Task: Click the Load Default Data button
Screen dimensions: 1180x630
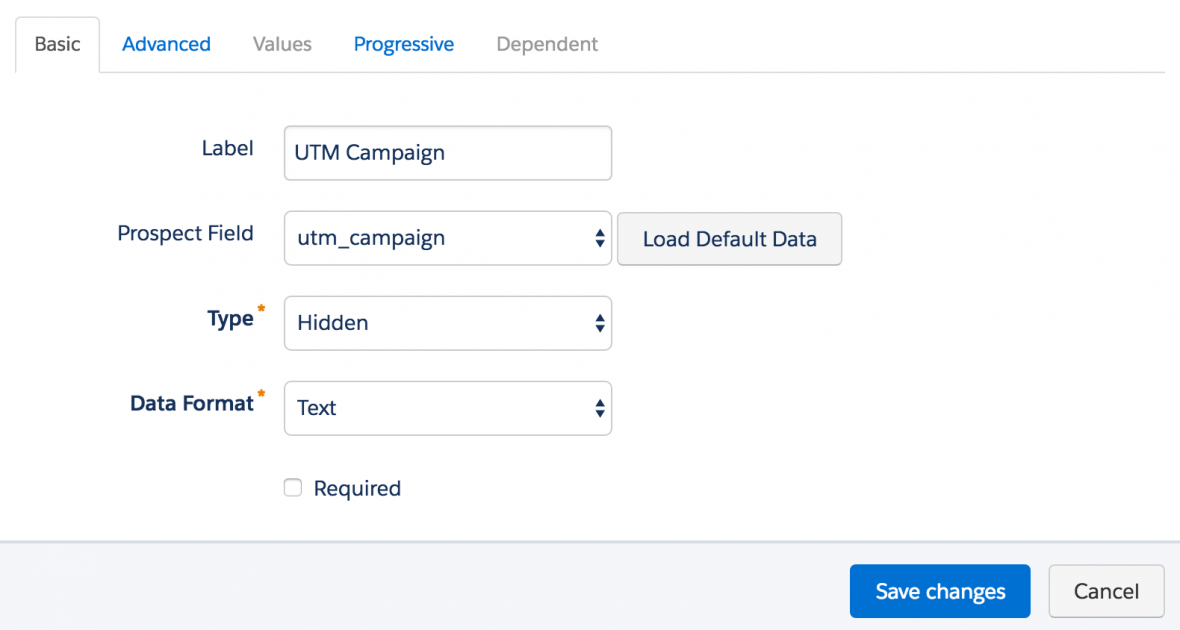Action: [x=729, y=239]
